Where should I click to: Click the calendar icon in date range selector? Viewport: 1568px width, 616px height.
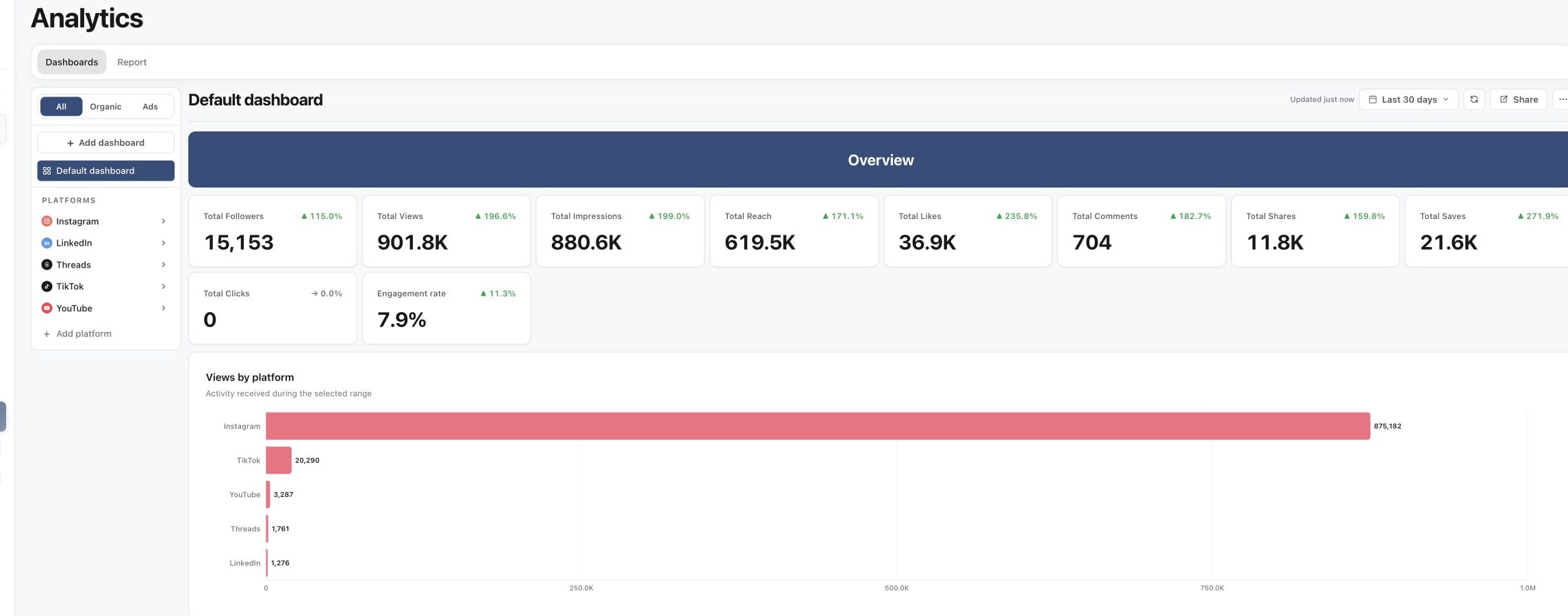[x=1372, y=99]
